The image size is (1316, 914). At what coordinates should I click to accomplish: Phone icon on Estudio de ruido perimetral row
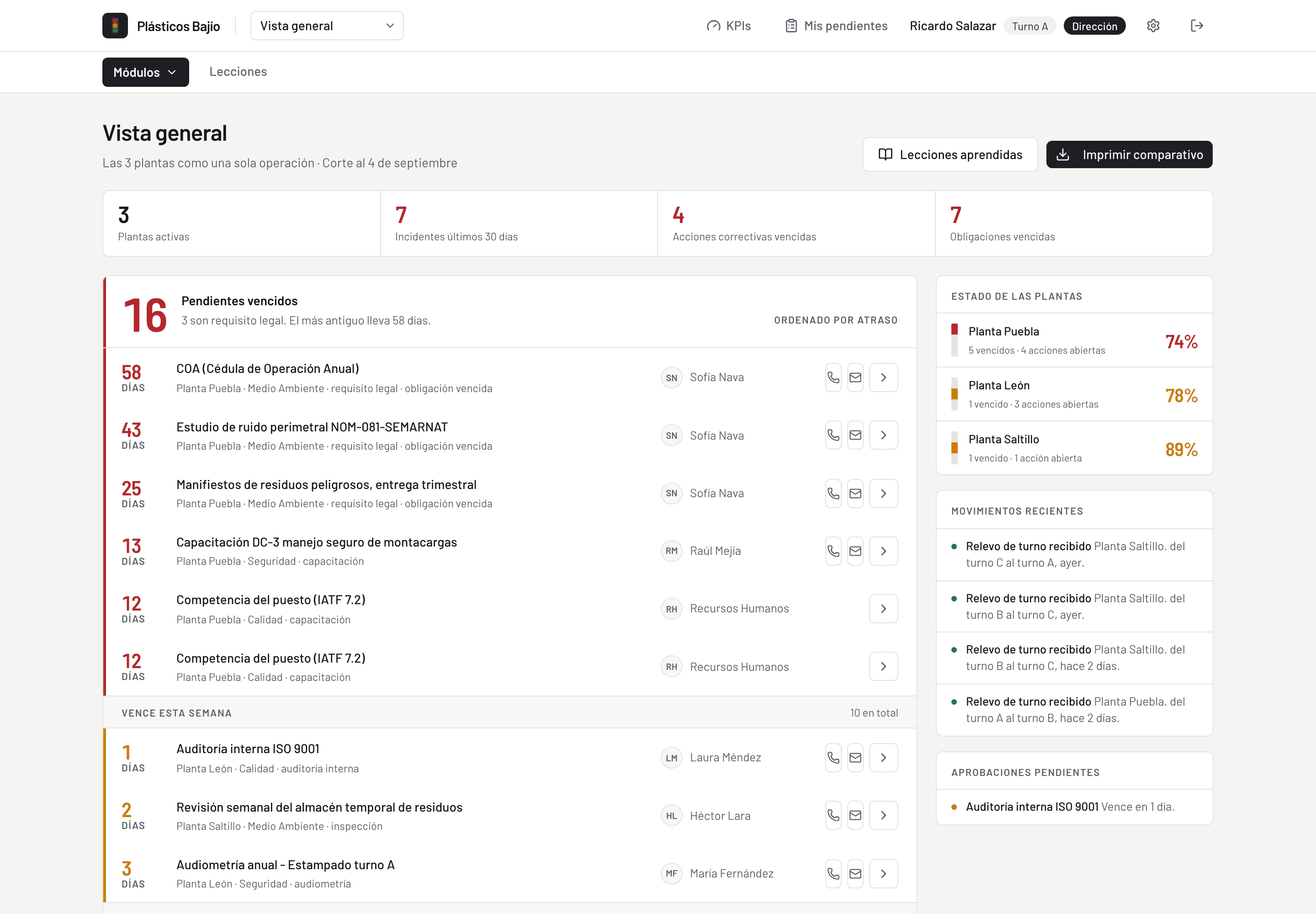click(833, 435)
